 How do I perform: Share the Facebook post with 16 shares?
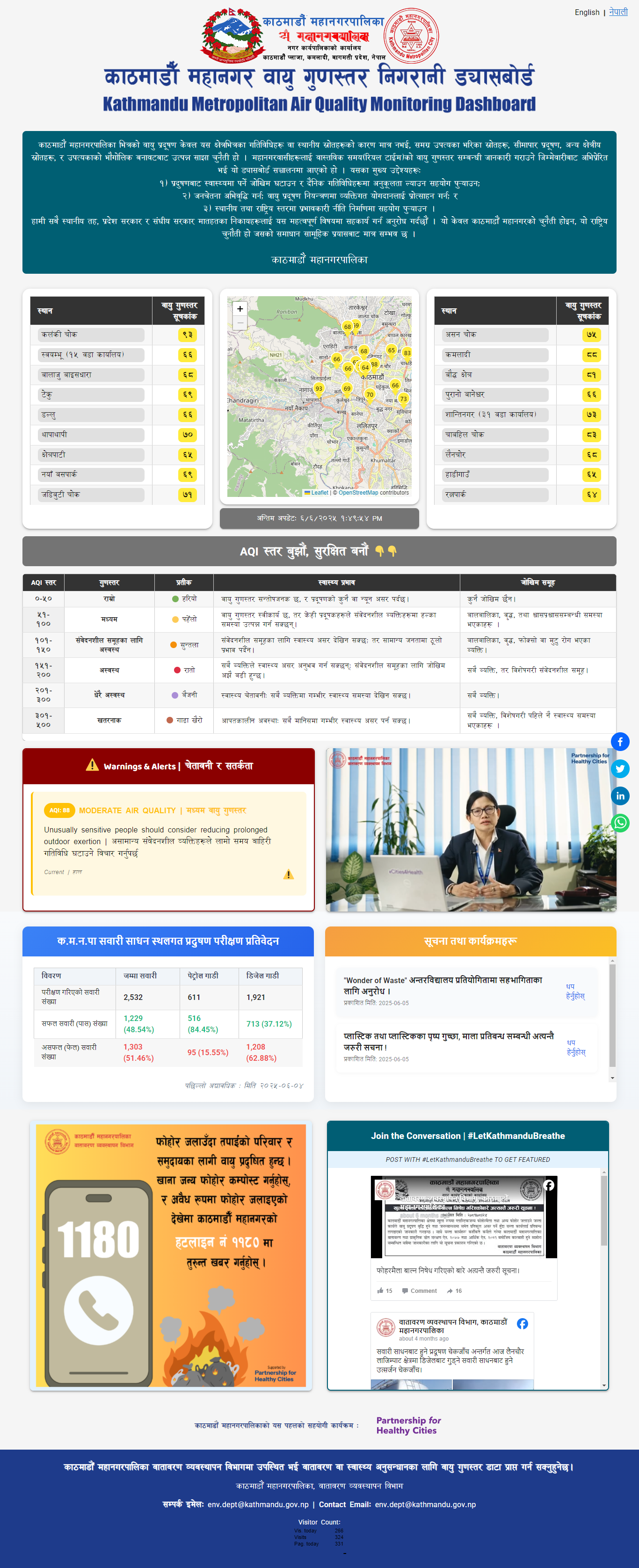(x=454, y=1291)
